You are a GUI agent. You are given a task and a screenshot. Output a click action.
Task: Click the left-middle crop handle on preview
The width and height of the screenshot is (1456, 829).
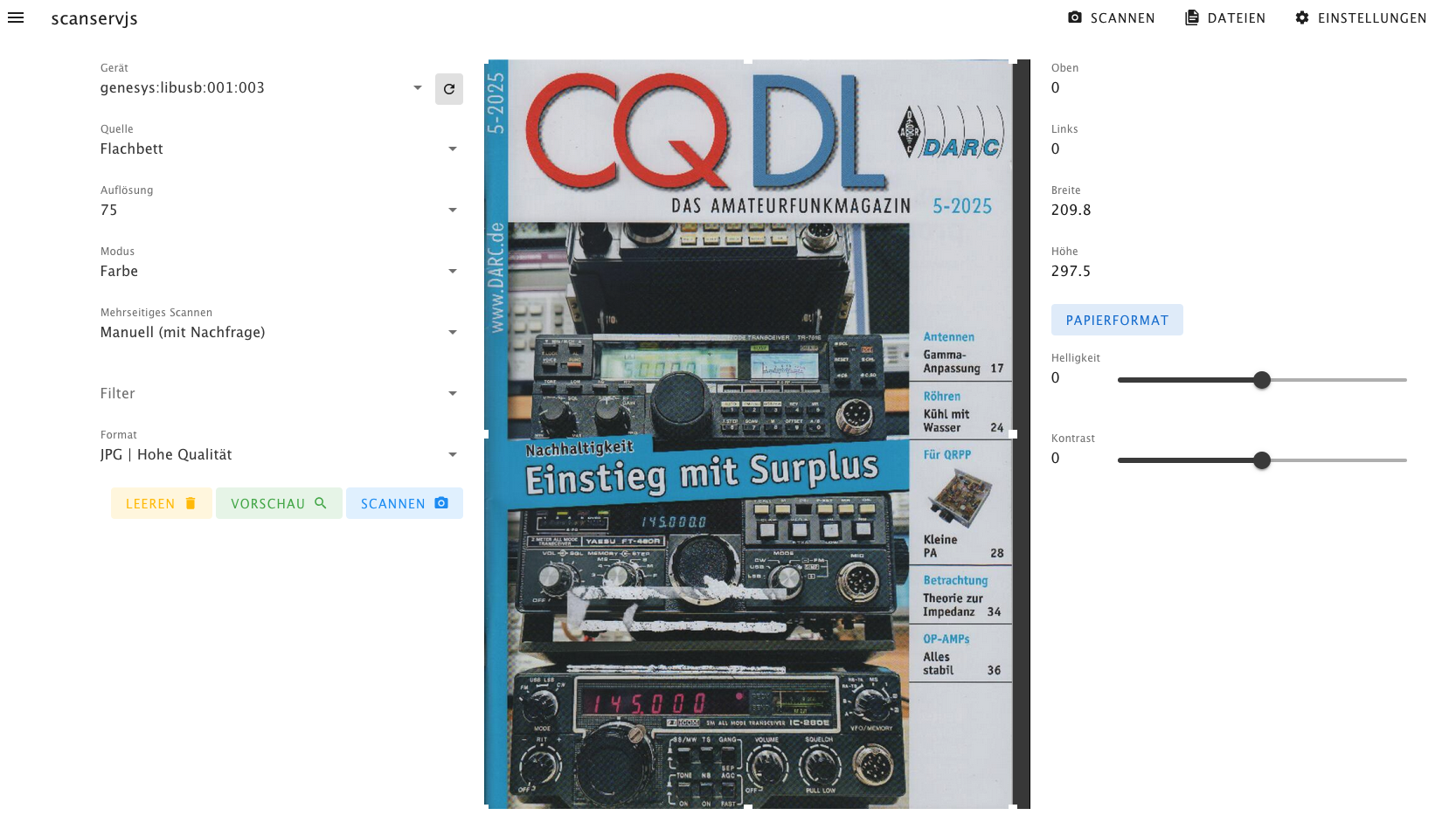(486, 433)
